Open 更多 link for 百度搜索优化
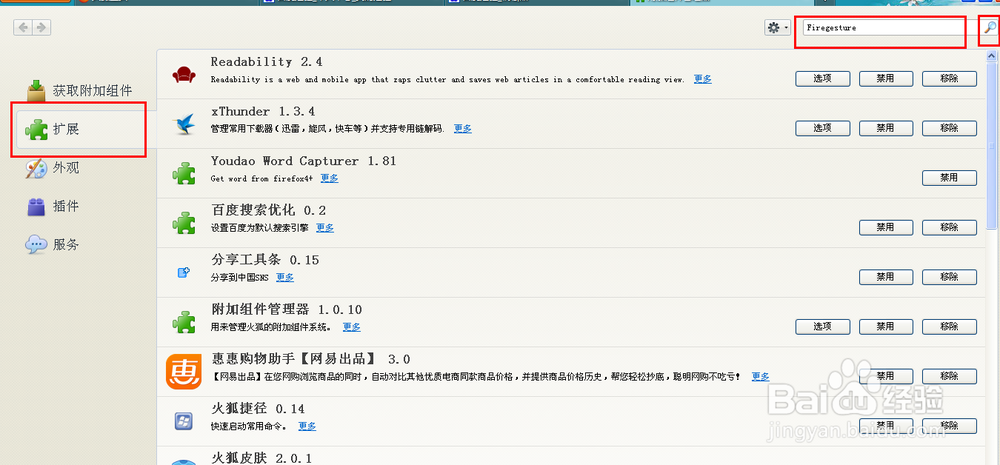 click(x=325, y=227)
